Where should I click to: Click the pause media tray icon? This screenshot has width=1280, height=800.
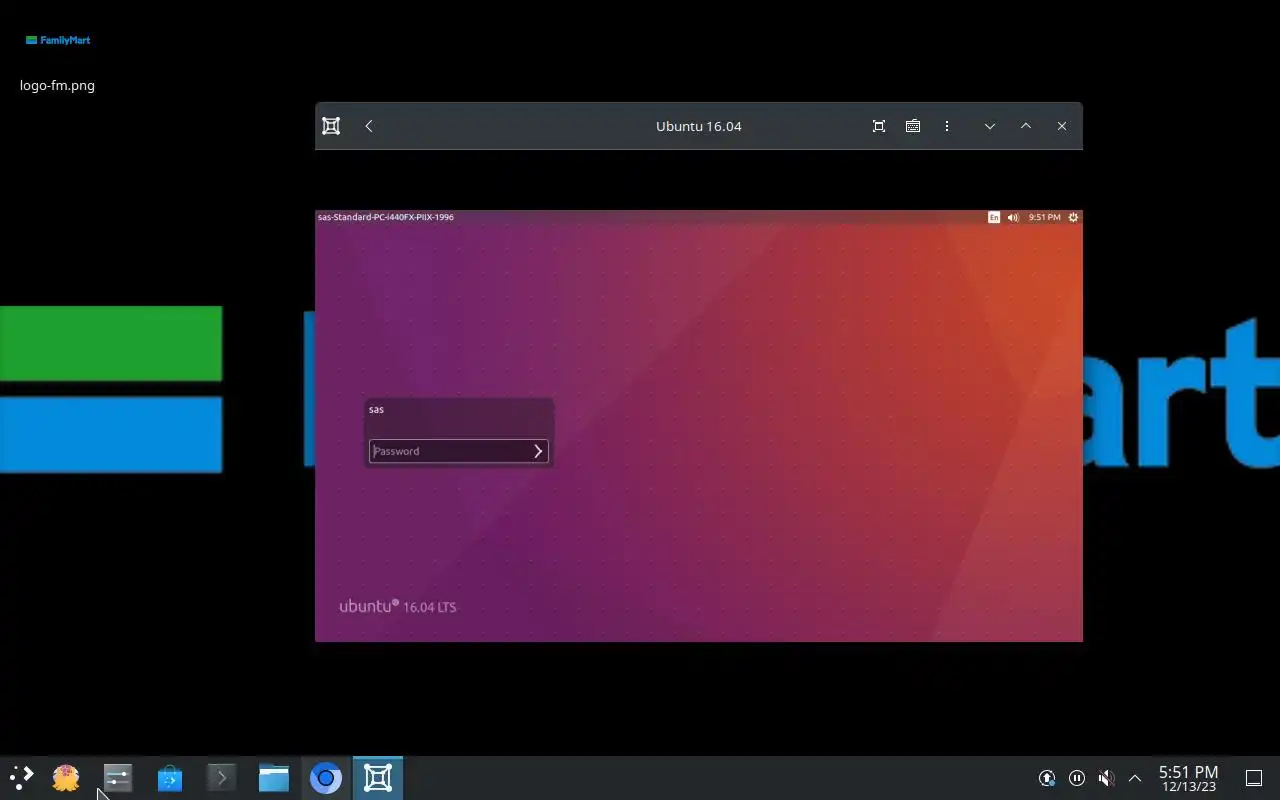1077,778
